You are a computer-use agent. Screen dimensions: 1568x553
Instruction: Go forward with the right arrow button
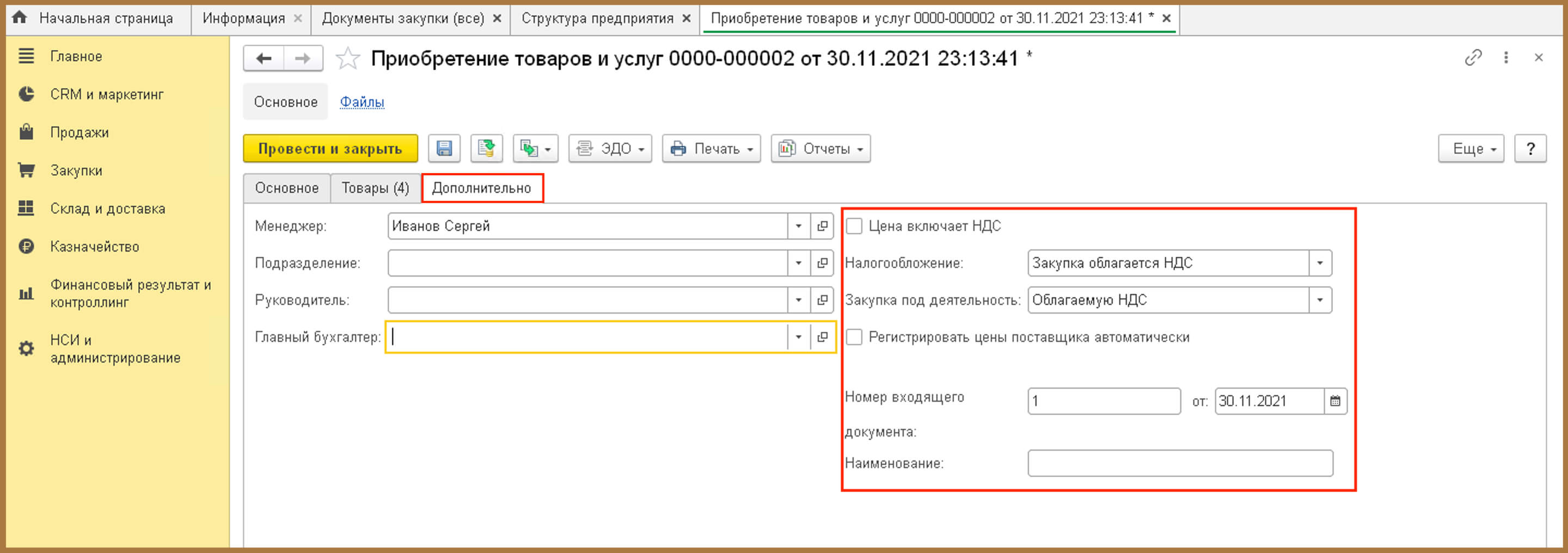(303, 58)
